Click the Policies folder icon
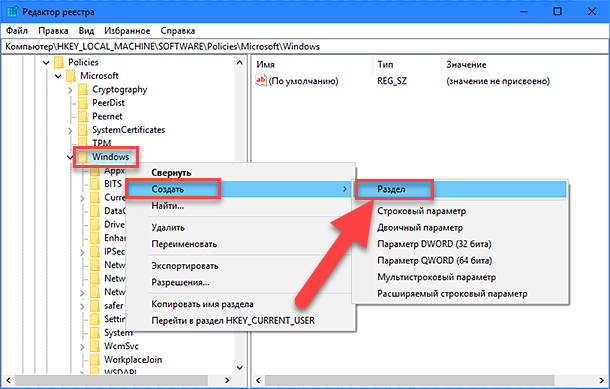 pos(59,62)
